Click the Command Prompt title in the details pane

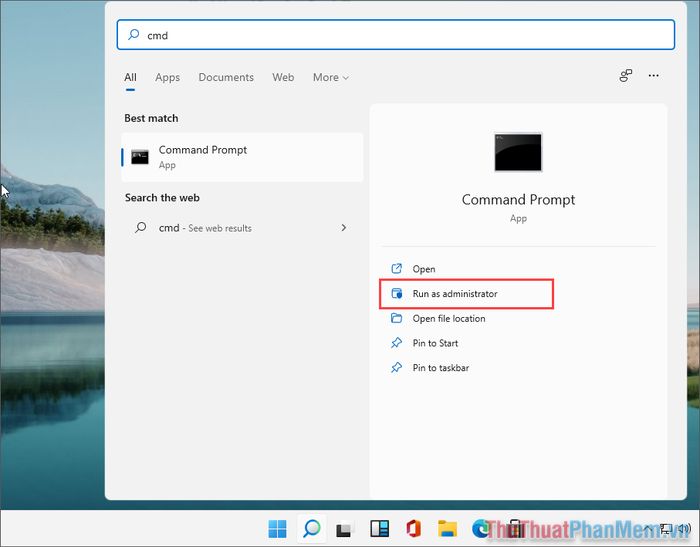coord(518,200)
